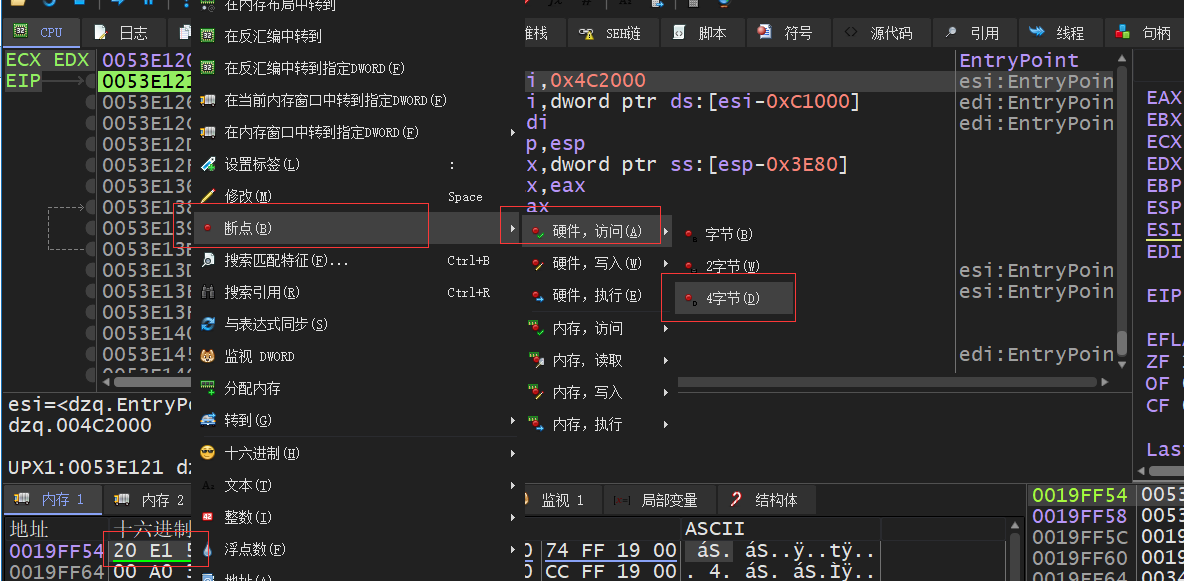Expand the 转到(G) submenu arrow

click(513, 420)
